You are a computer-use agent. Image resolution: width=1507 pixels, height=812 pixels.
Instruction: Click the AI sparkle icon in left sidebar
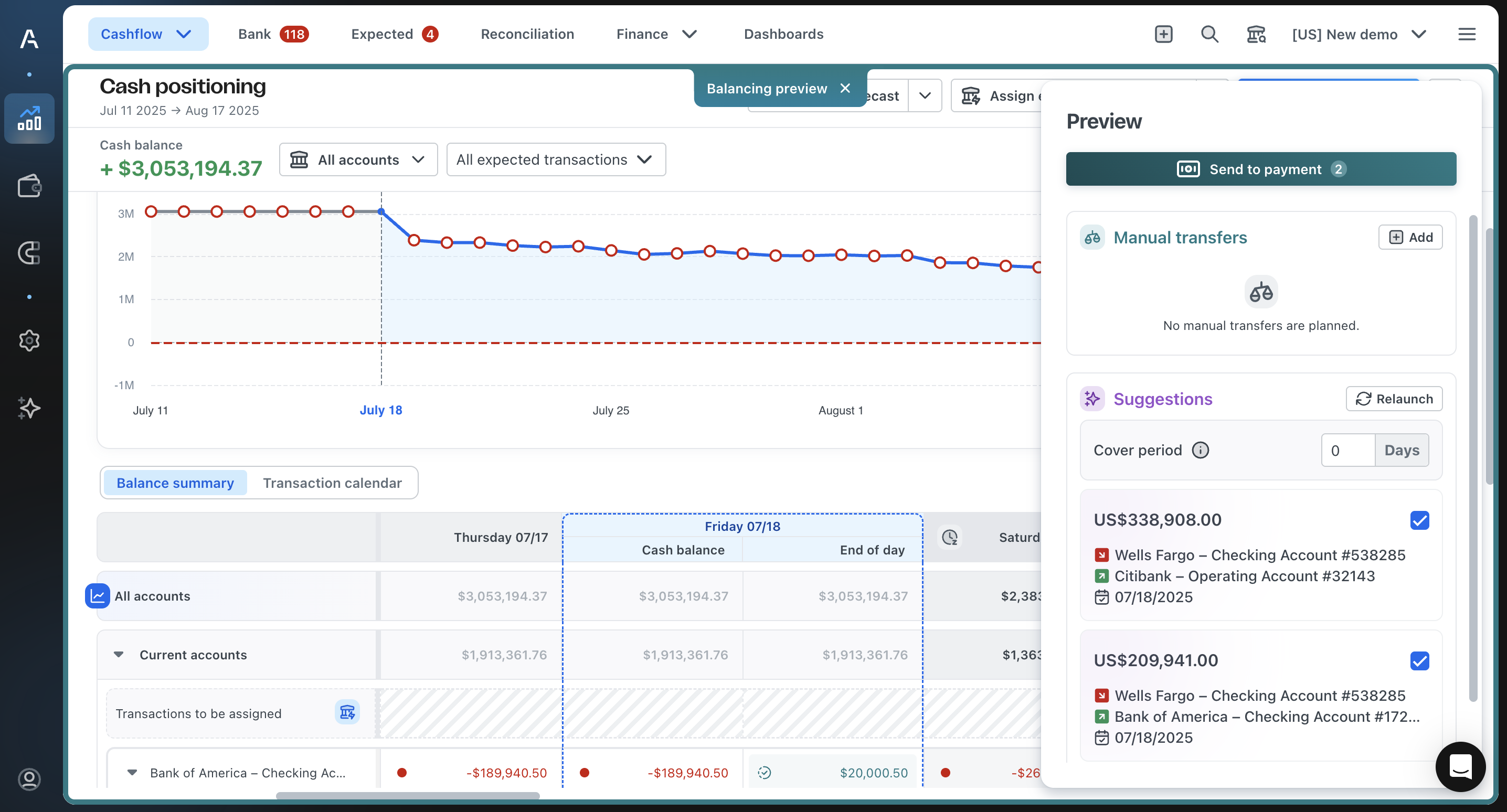[29, 408]
